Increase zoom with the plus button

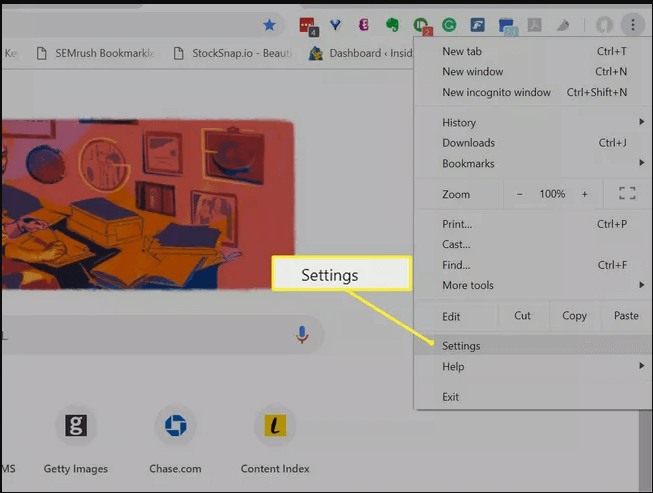pyautogui.click(x=585, y=194)
